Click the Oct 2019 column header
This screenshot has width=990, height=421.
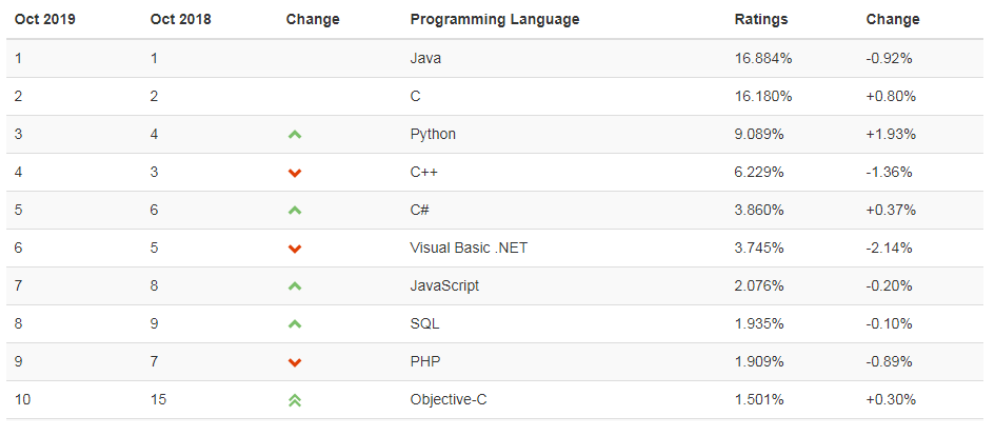[45, 20]
